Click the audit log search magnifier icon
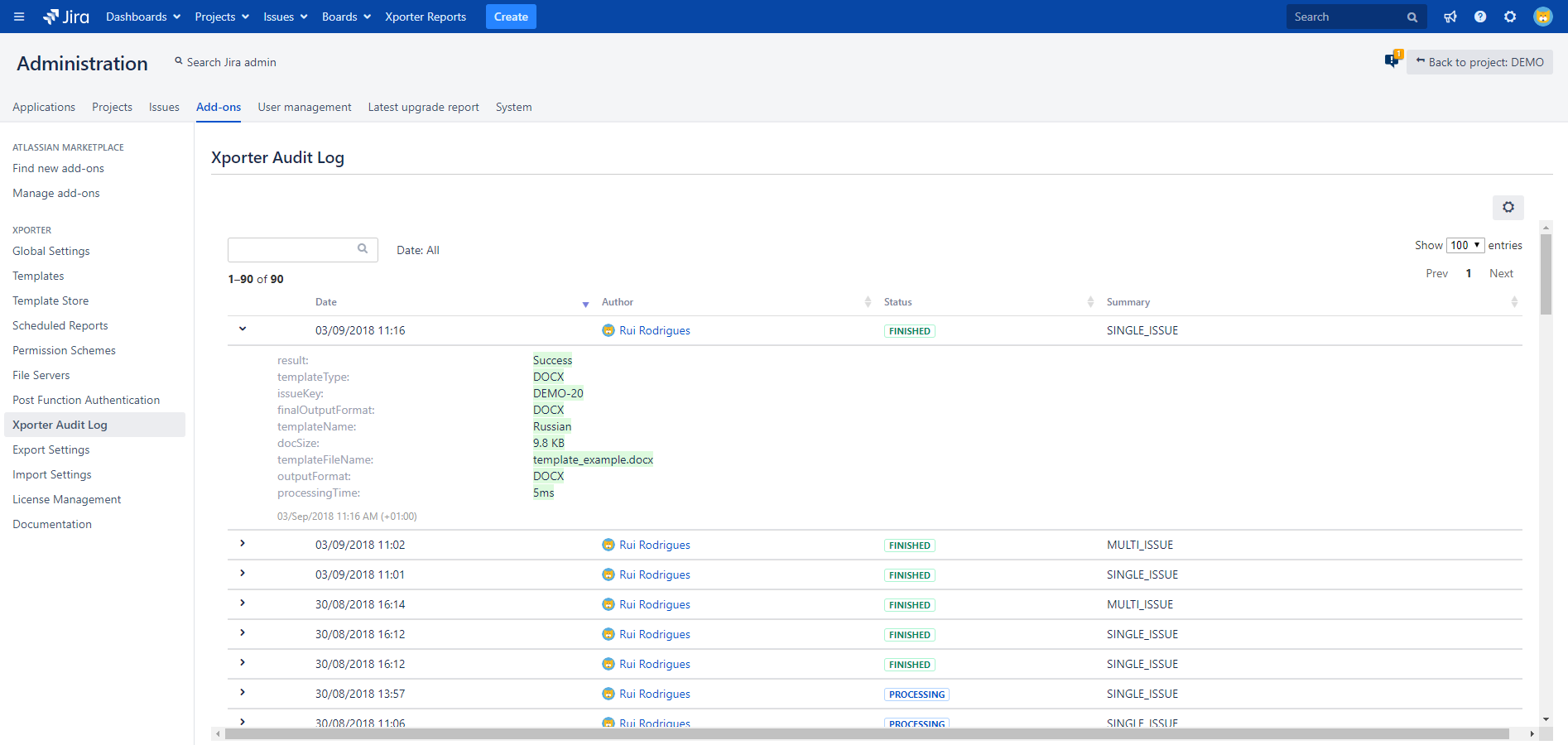Viewport: 1568px width, 745px height. click(x=363, y=248)
